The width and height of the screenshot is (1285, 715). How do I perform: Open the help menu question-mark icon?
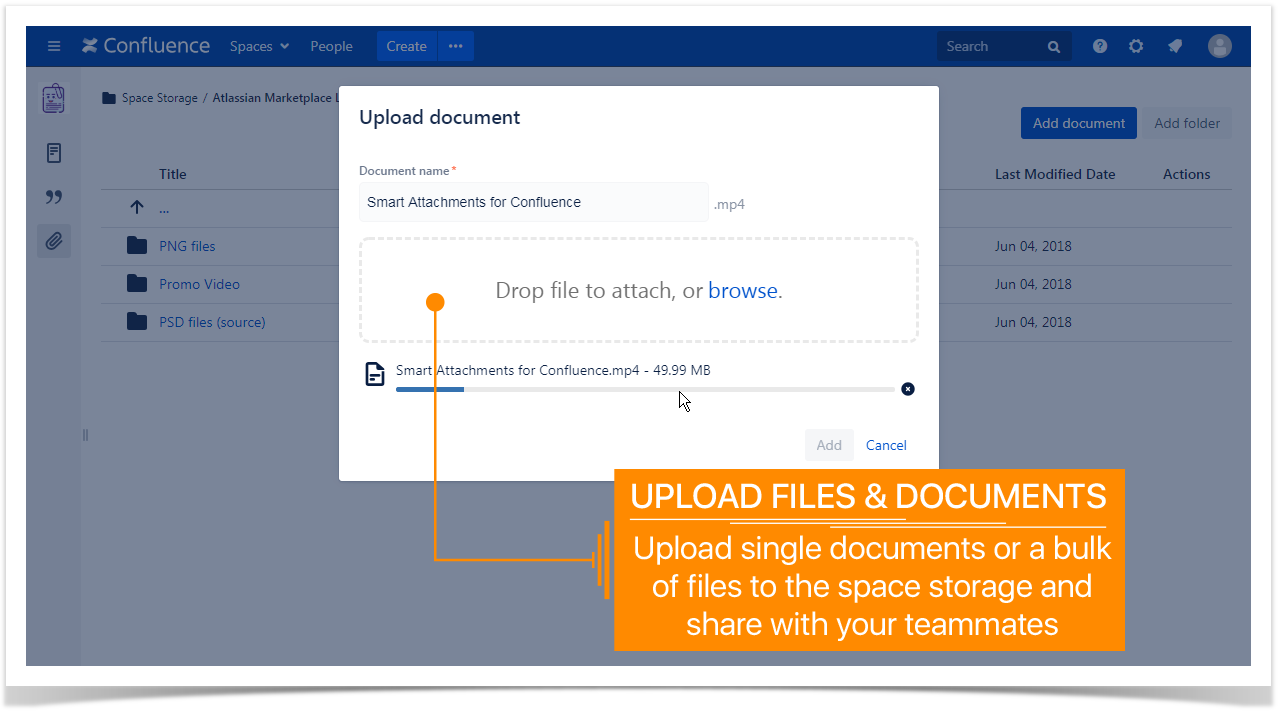click(1100, 46)
